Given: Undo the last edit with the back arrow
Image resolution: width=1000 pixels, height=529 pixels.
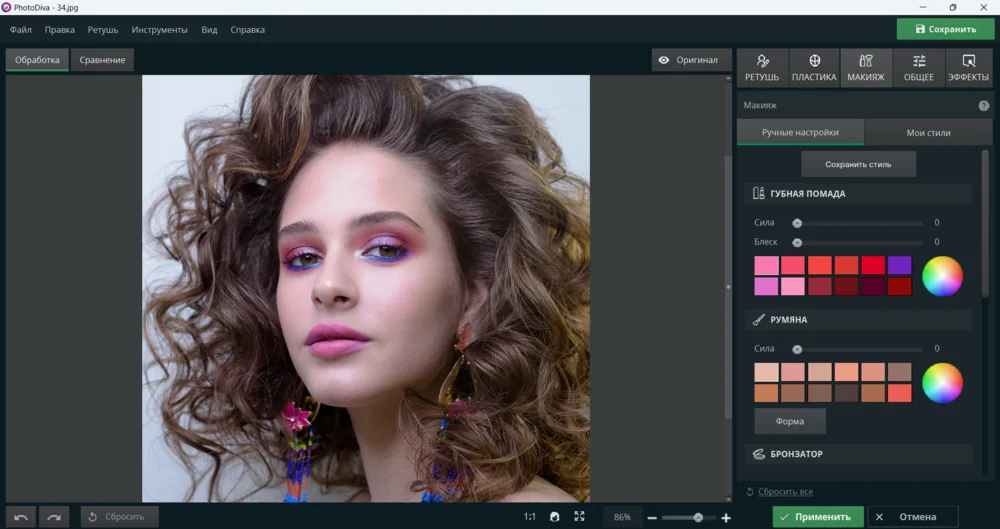Looking at the screenshot, I should [x=21, y=517].
